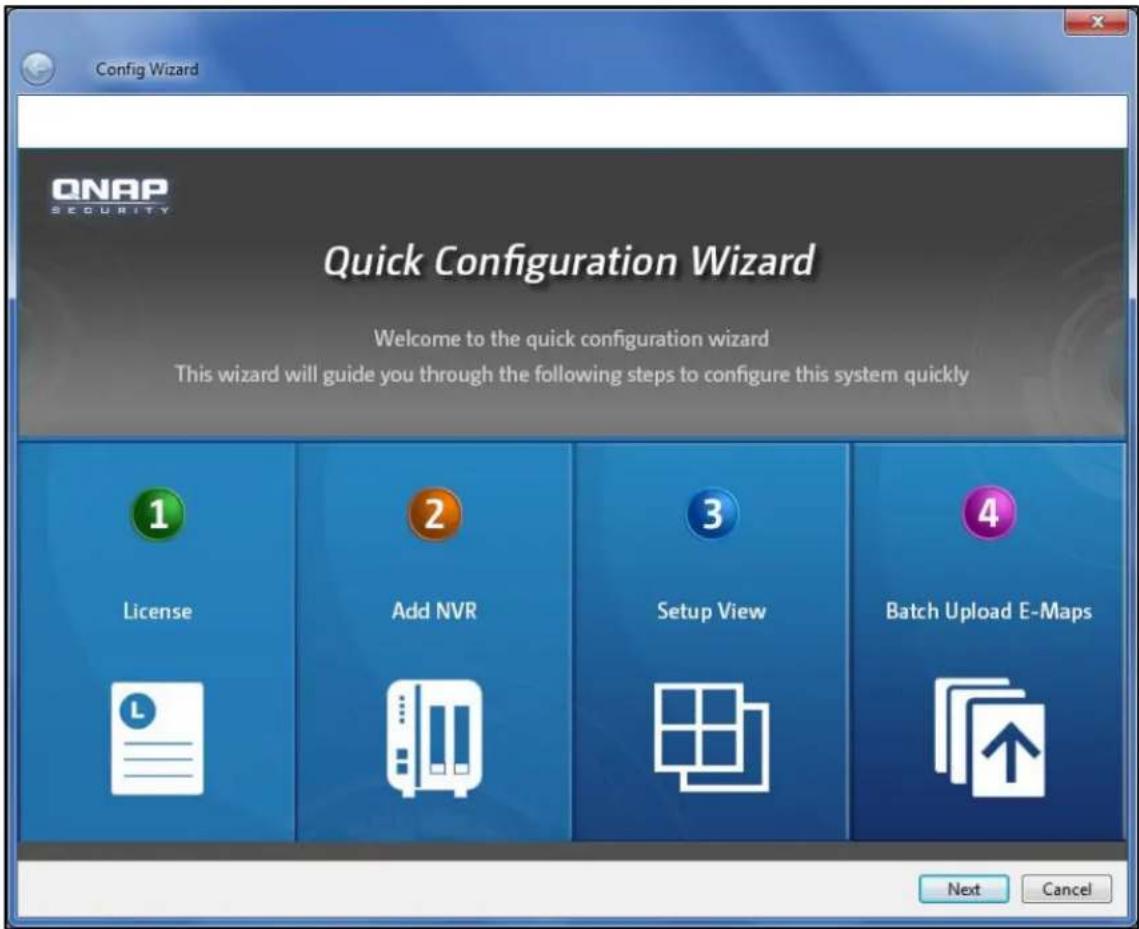This screenshot has width=1139, height=929.
Task: Click the Setup View step label
Action: (711, 611)
